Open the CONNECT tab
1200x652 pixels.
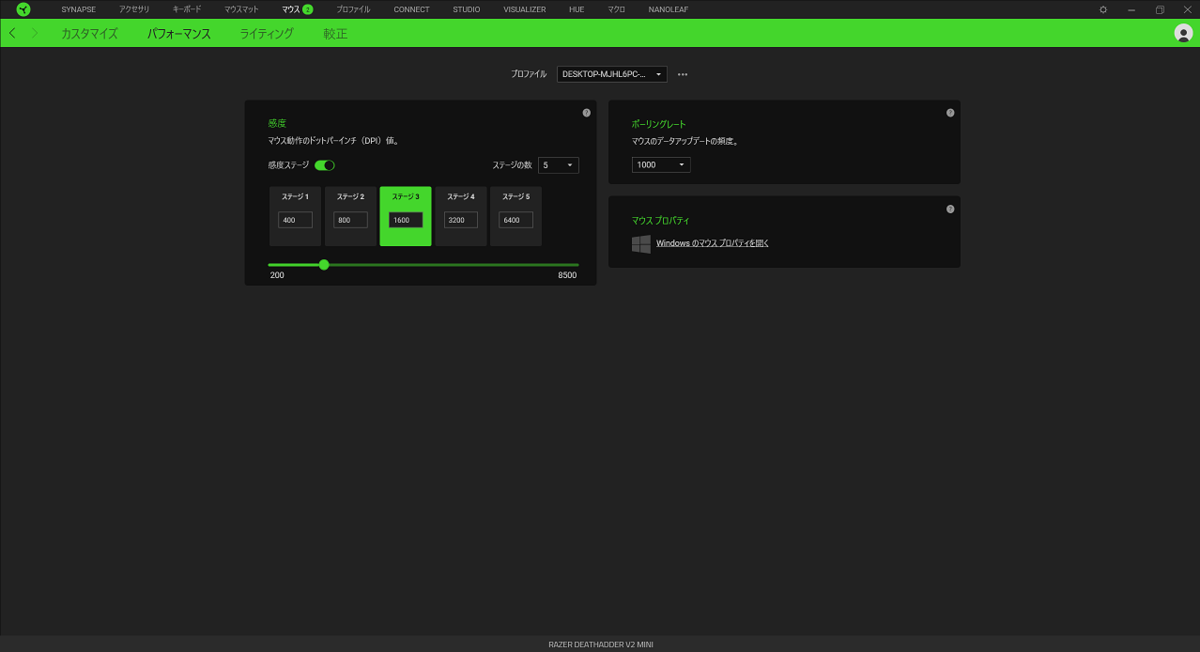[x=411, y=9]
